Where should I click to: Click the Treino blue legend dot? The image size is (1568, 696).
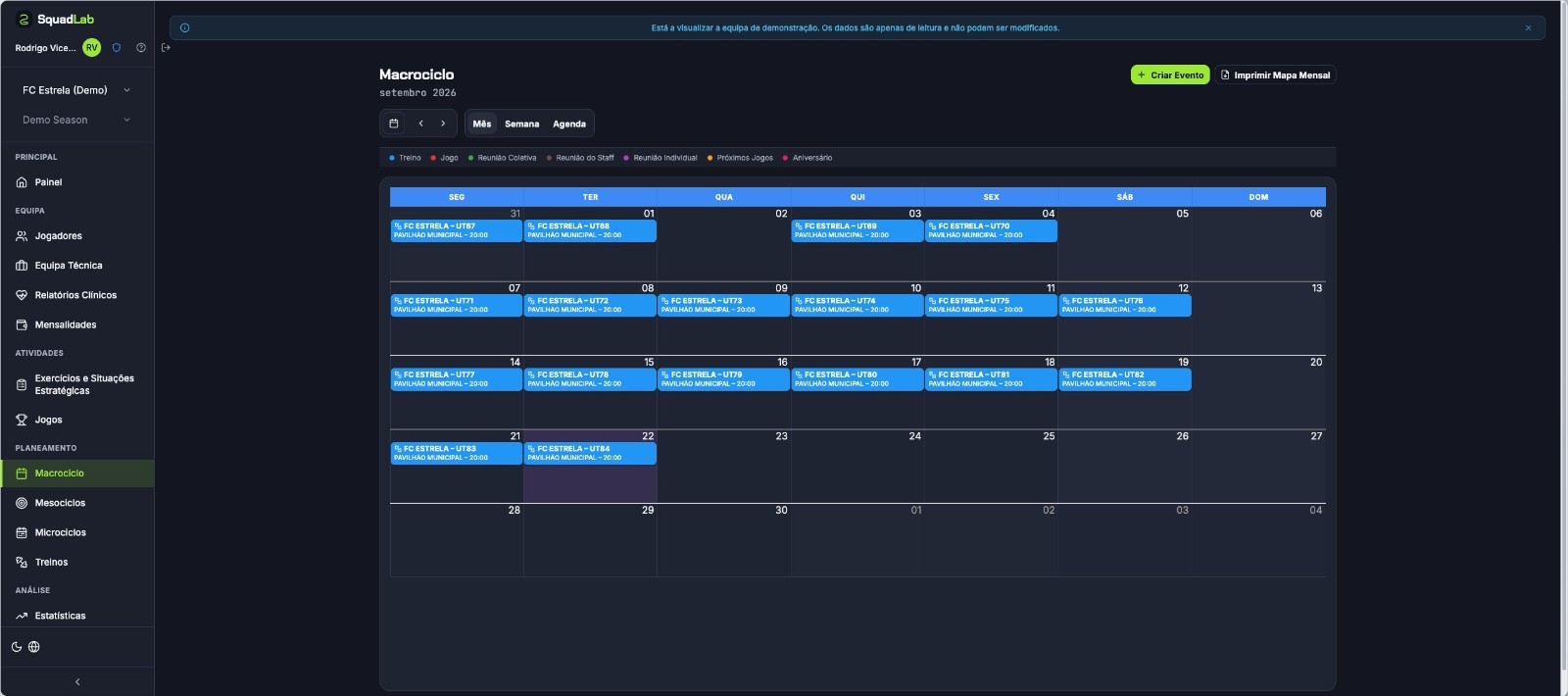(x=392, y=158)
